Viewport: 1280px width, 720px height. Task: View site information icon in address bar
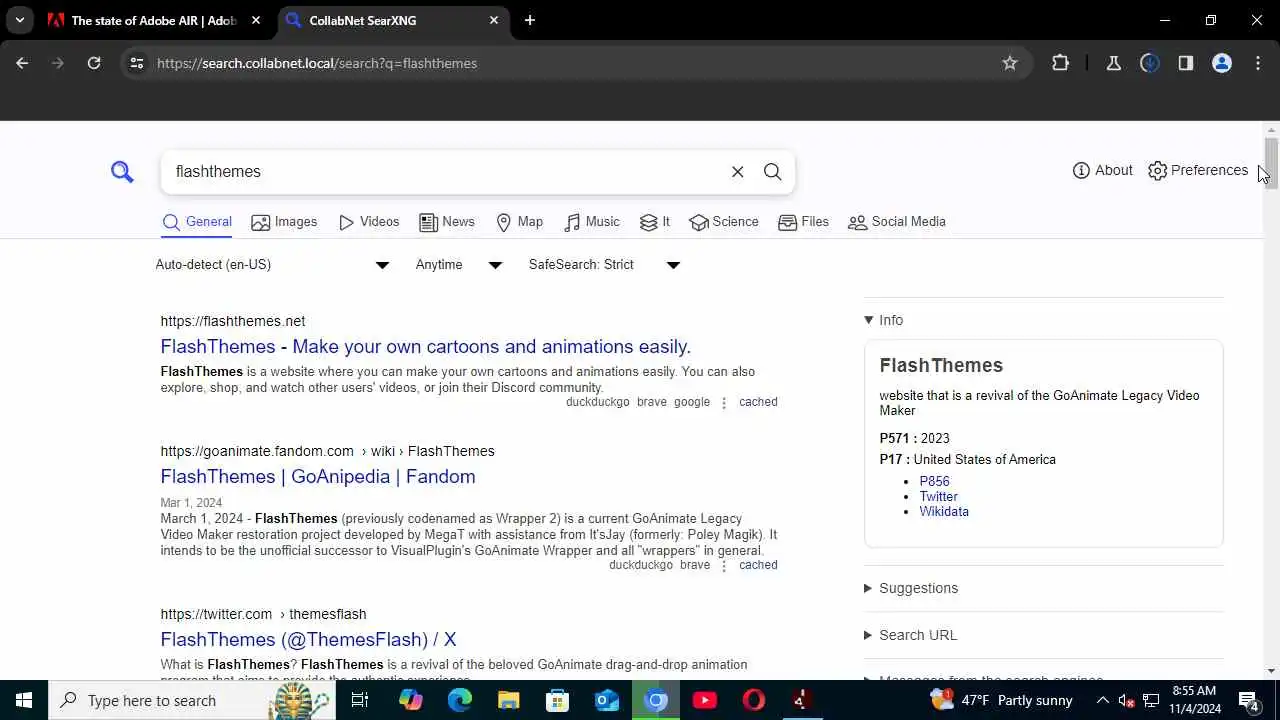(137, 63)
